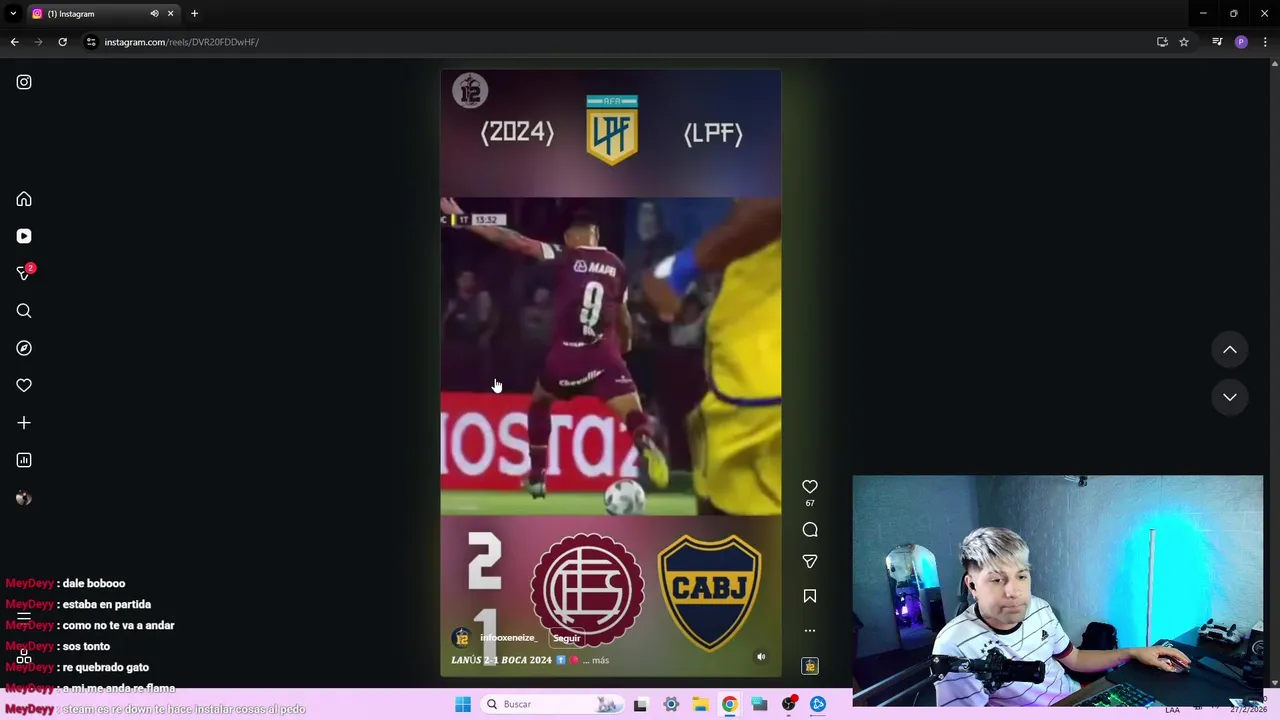1280x720 pixels.
Task: Go to Instagram Home feed icon
Action: pyautogui.click(x=24, y=199)
